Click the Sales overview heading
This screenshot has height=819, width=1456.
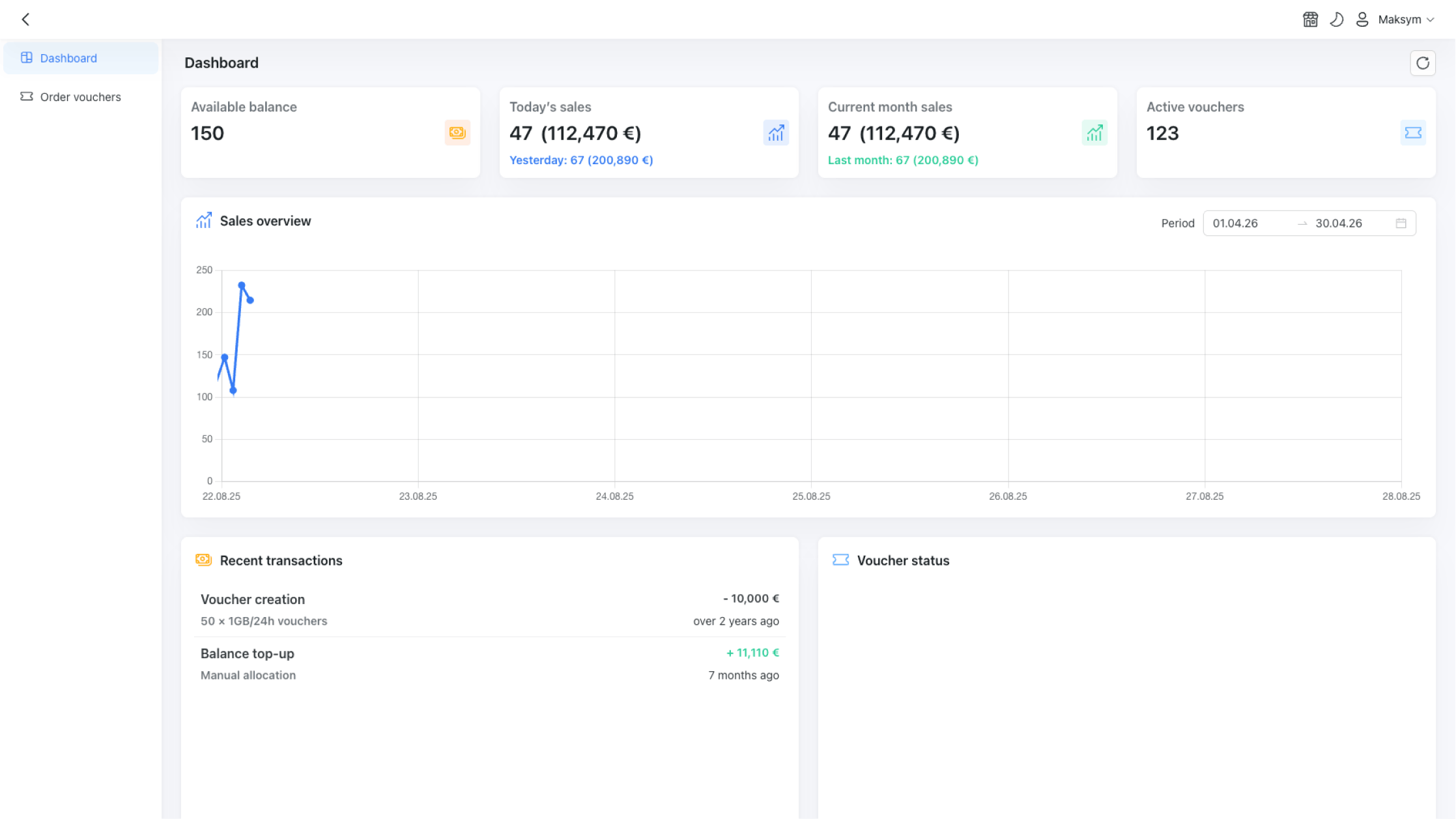click(266, 221)
